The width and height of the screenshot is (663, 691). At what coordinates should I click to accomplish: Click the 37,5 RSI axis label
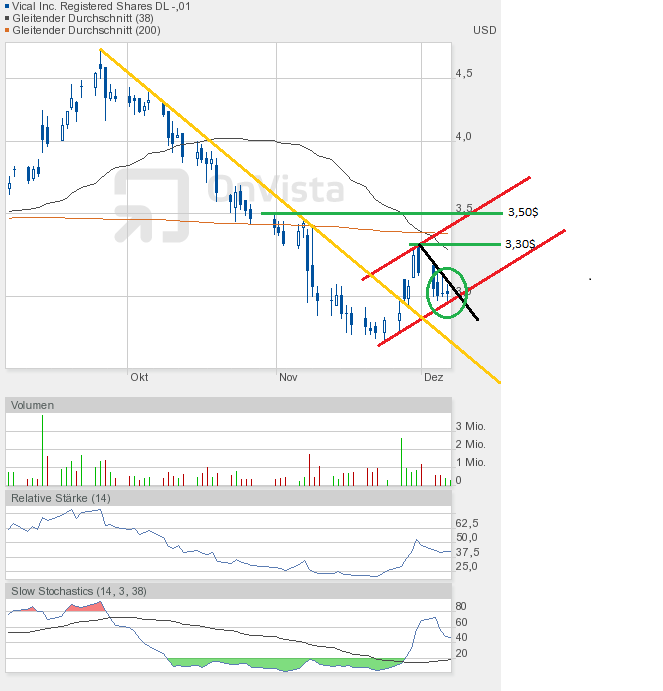coord(467,552)
